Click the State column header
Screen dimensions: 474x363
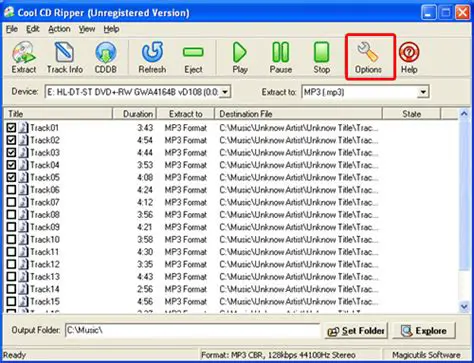411,114
